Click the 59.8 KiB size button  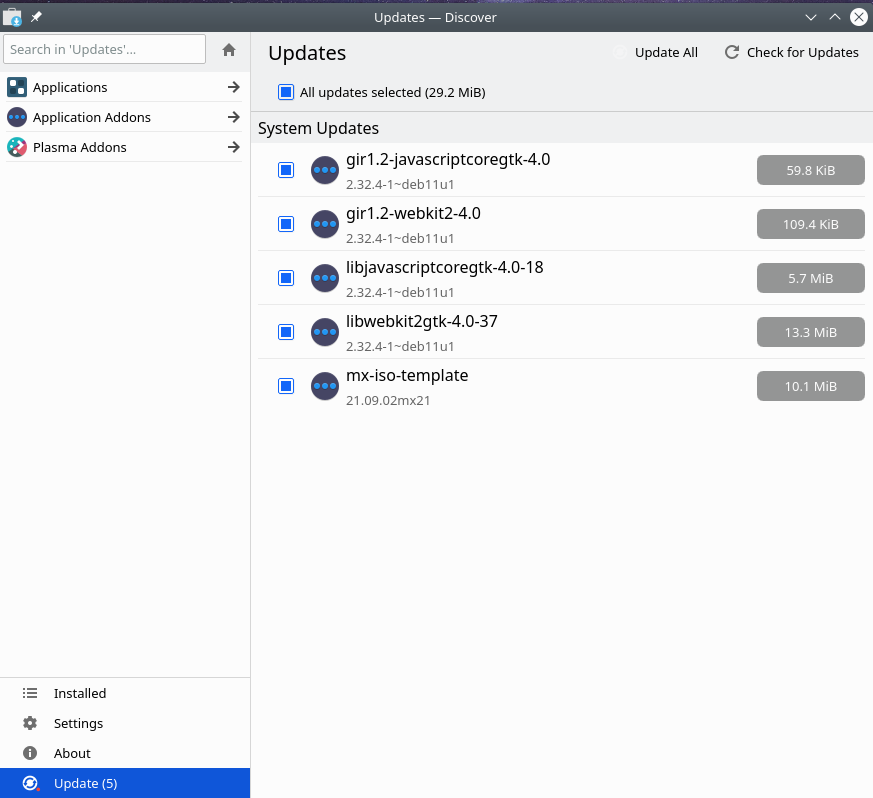tap(810, 170)
